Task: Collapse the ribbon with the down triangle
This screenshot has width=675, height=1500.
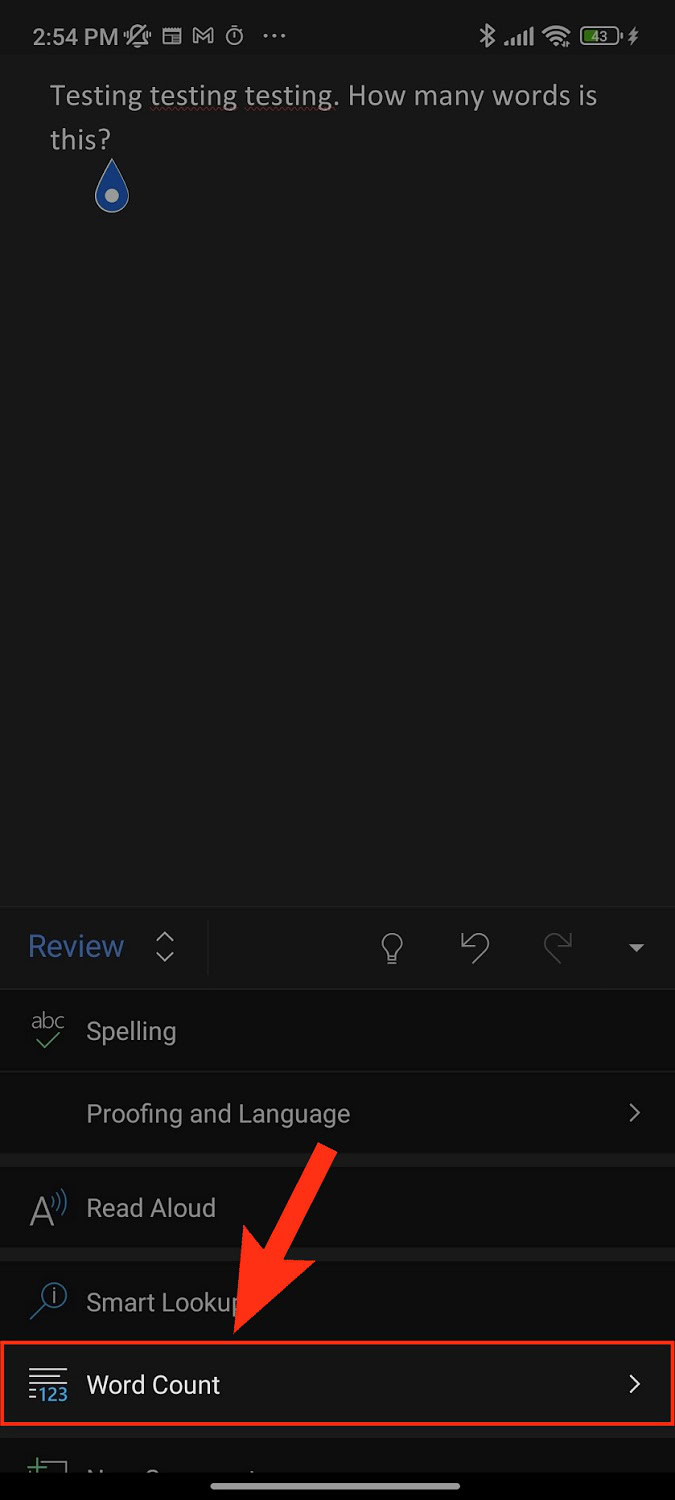Action: [x=636, y=948]
